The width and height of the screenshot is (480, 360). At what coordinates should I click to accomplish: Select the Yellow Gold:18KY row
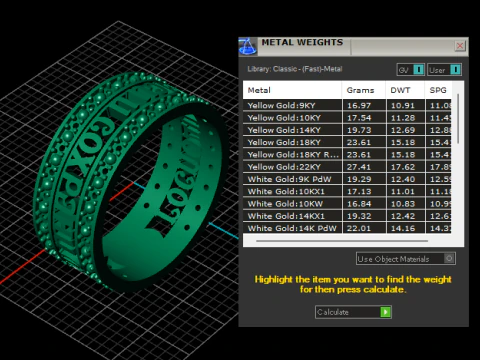347,142
